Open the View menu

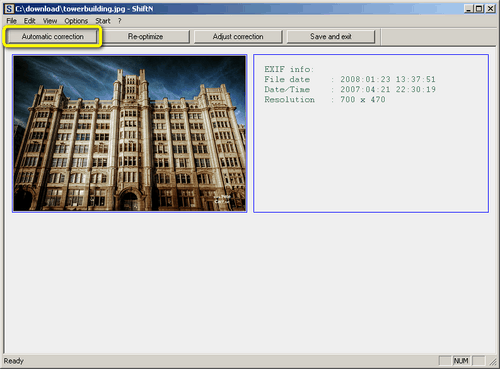pos(50,21)
